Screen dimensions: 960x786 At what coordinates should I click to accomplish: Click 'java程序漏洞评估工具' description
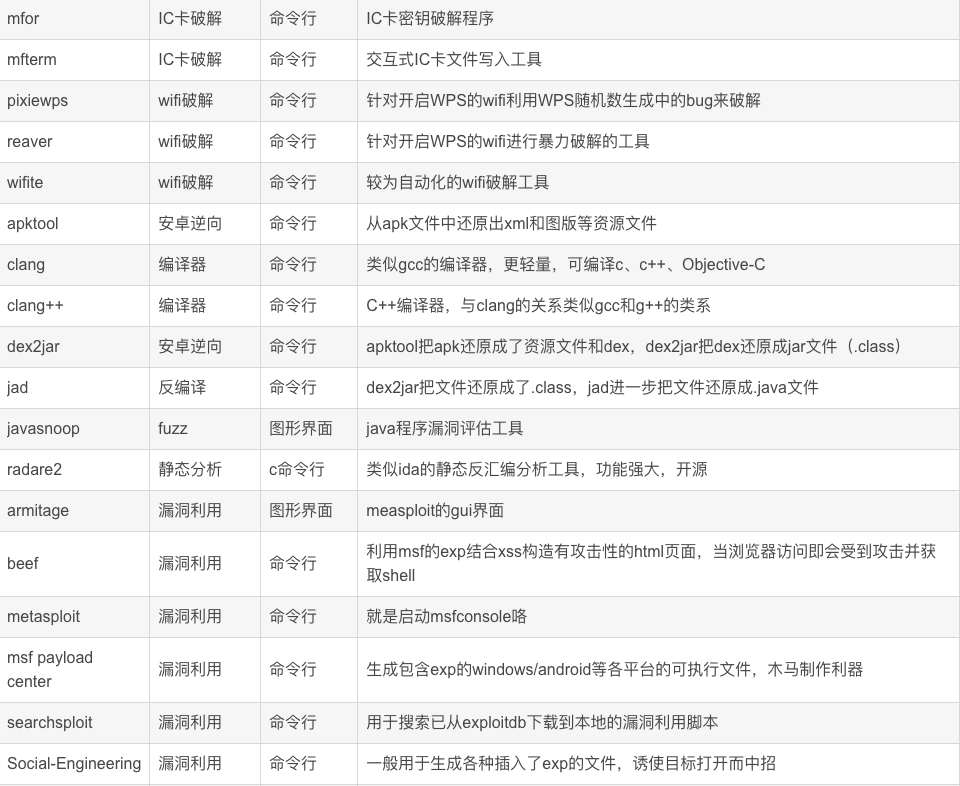pos(444,429)
